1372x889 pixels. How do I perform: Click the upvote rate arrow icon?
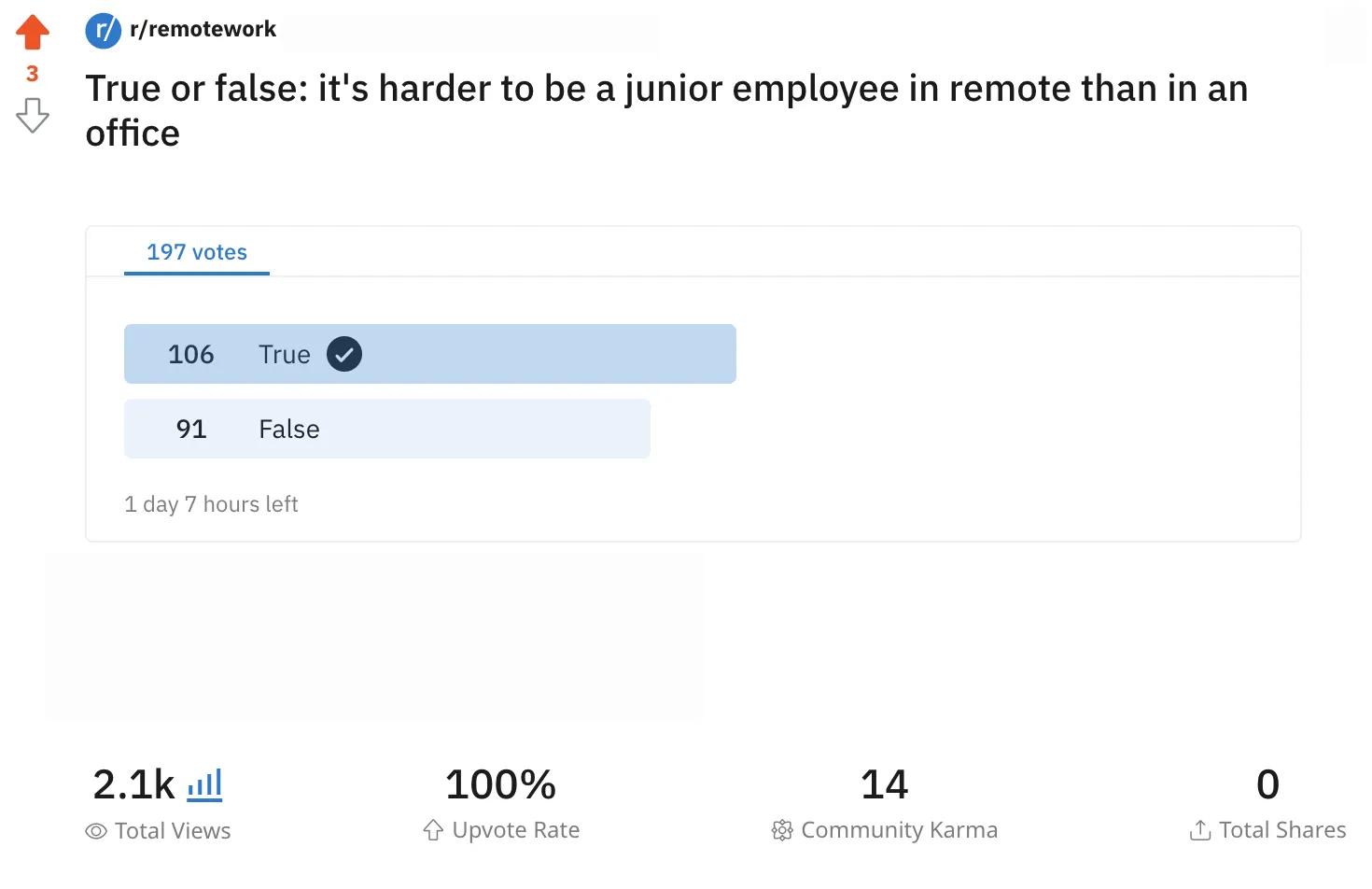tap(433, 830)
